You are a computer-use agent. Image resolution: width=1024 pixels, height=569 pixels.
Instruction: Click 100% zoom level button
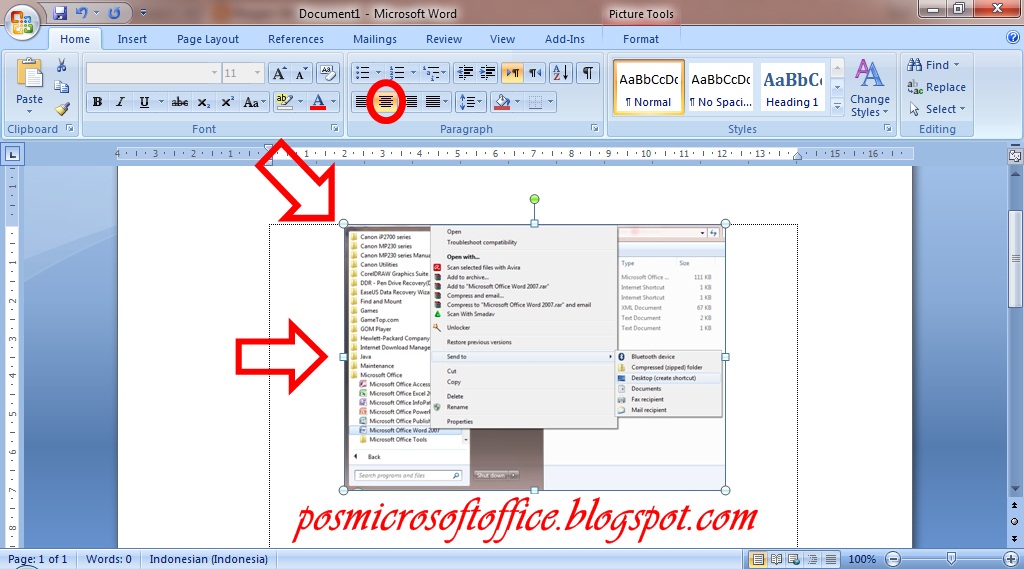[862, 559]
